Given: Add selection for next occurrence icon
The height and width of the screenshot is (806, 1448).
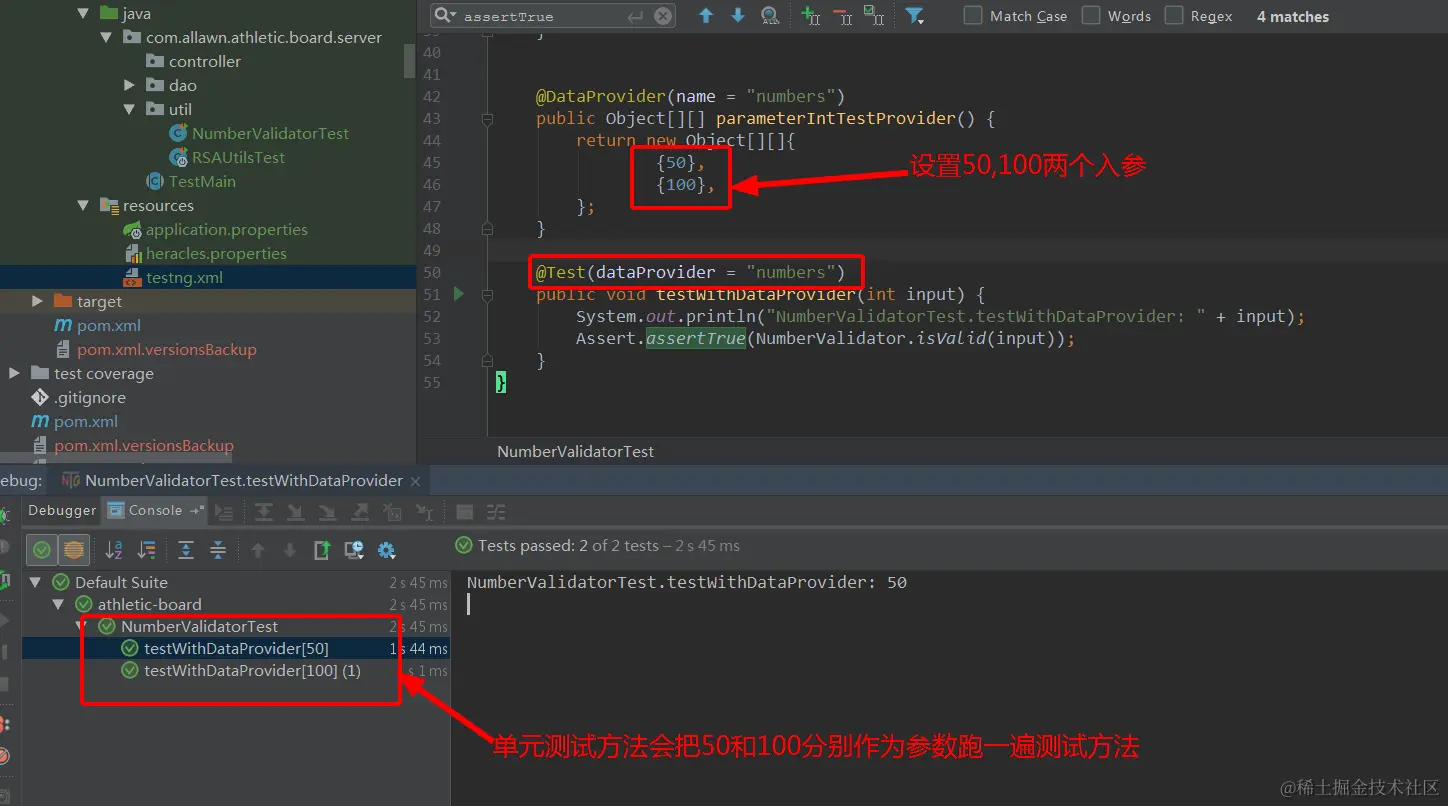Looking at the screenshot, I should [x=811, y=16].
